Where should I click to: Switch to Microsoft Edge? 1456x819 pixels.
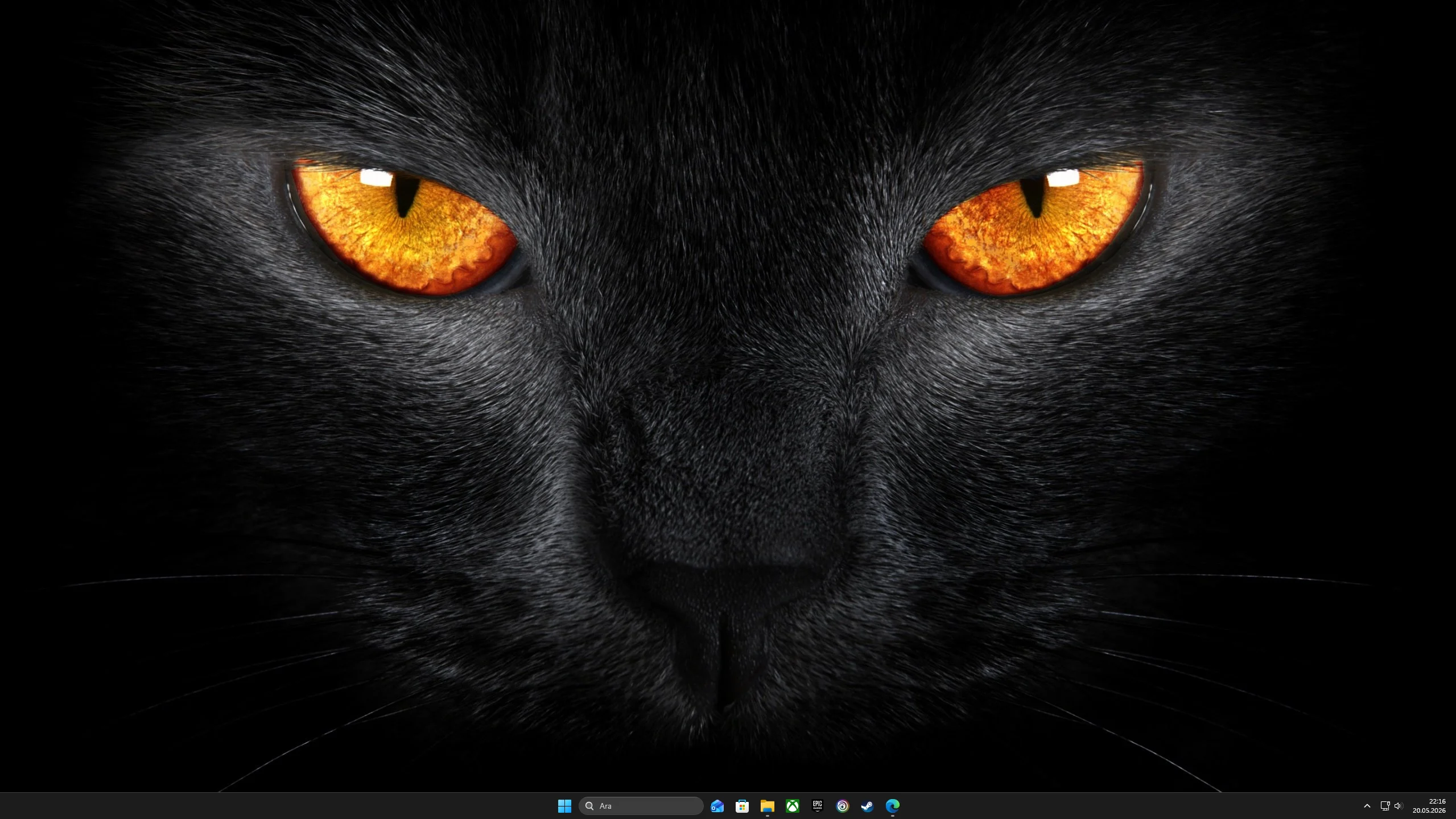pos(892,806)
